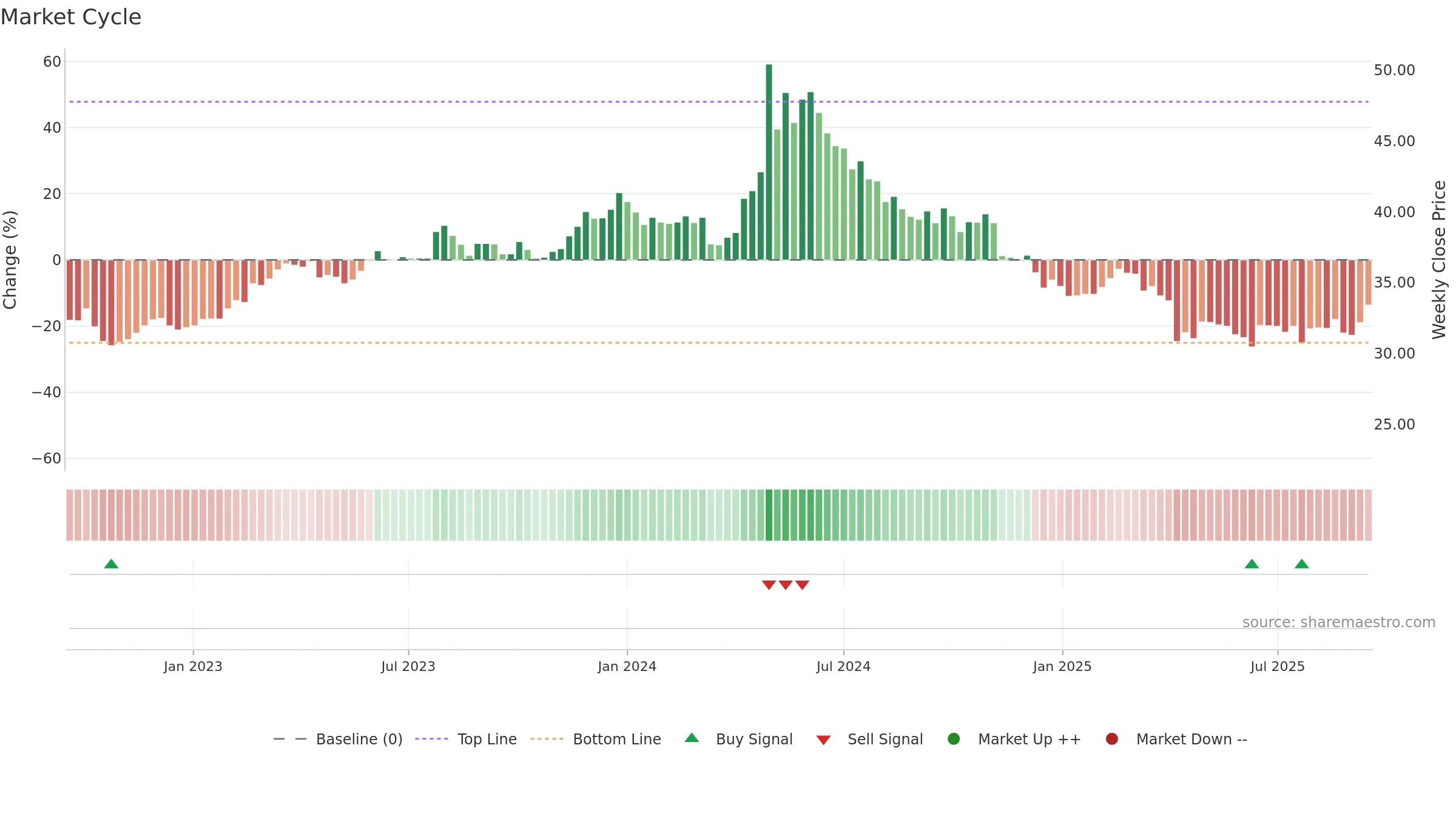Viewport: 1456px width, 819px height.
Task: Click the first buy signal triangle before Jan 2023
Action: pyautogui.click(x=111, y=564)
